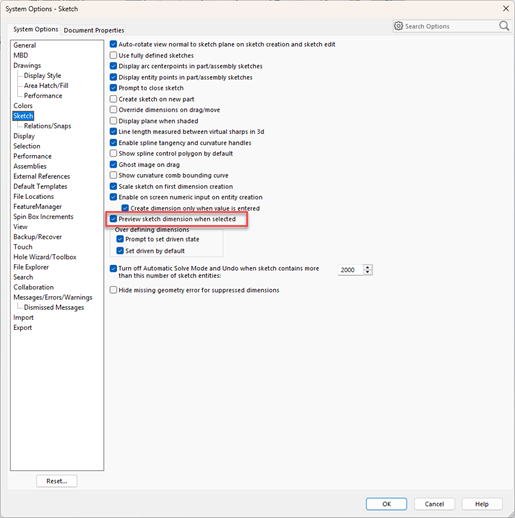515x518 pixels.
Task: Confirm with the OK button
Action: click(x=386, y=504)
